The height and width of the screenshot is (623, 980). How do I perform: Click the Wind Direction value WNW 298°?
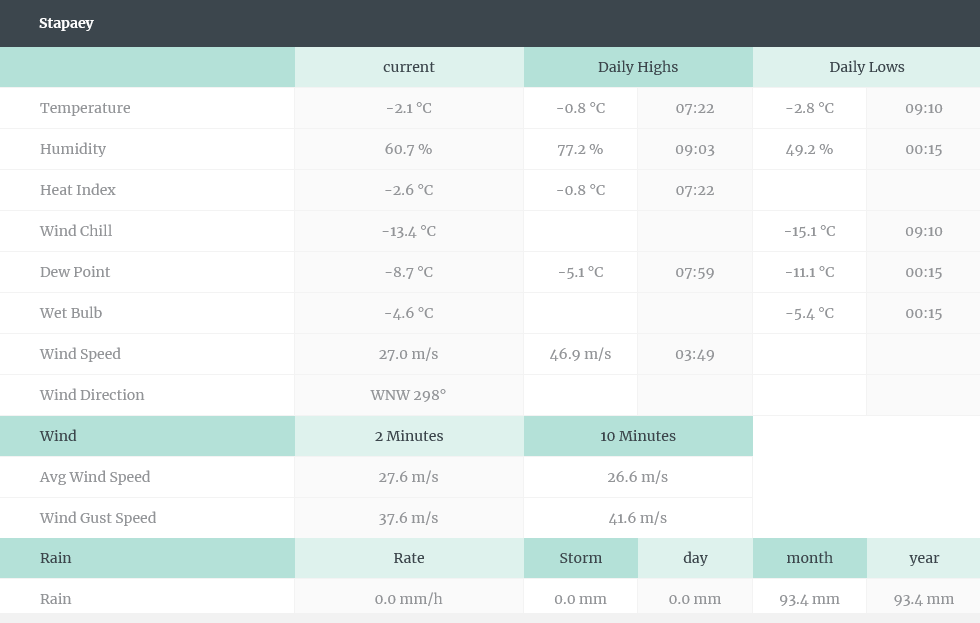tap(408, 395)
